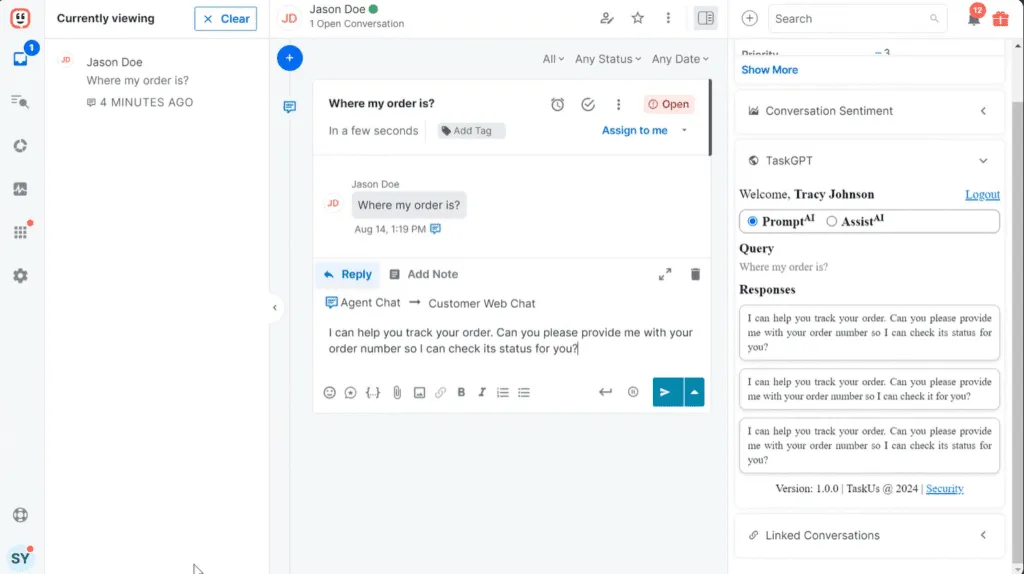Switch to the Add Note tab

(424, 274)
